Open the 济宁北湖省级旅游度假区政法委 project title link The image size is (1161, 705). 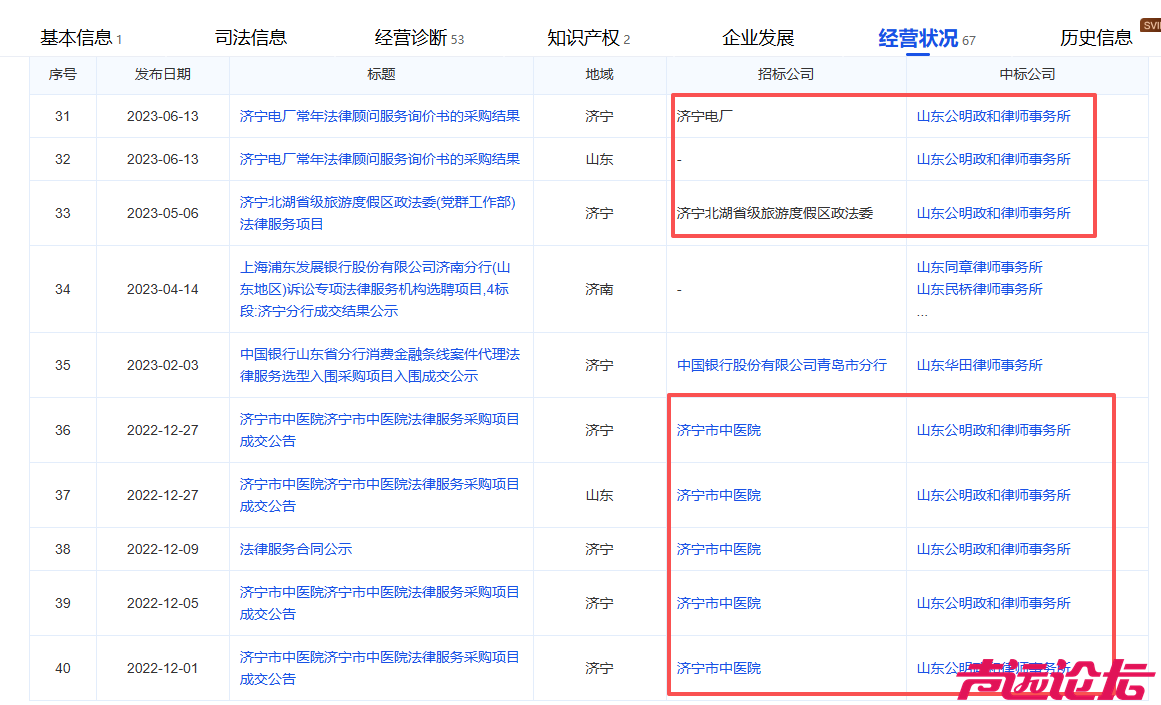click(378, 213)
